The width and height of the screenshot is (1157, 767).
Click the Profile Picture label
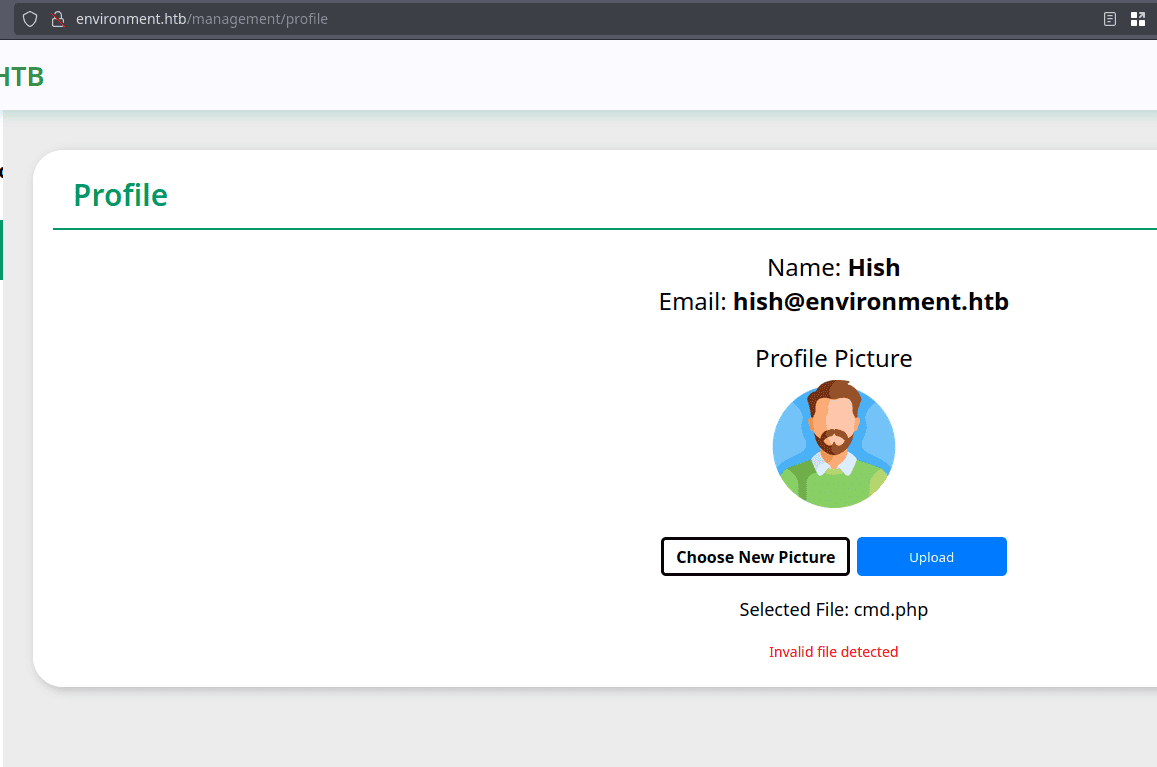point(833,359)
